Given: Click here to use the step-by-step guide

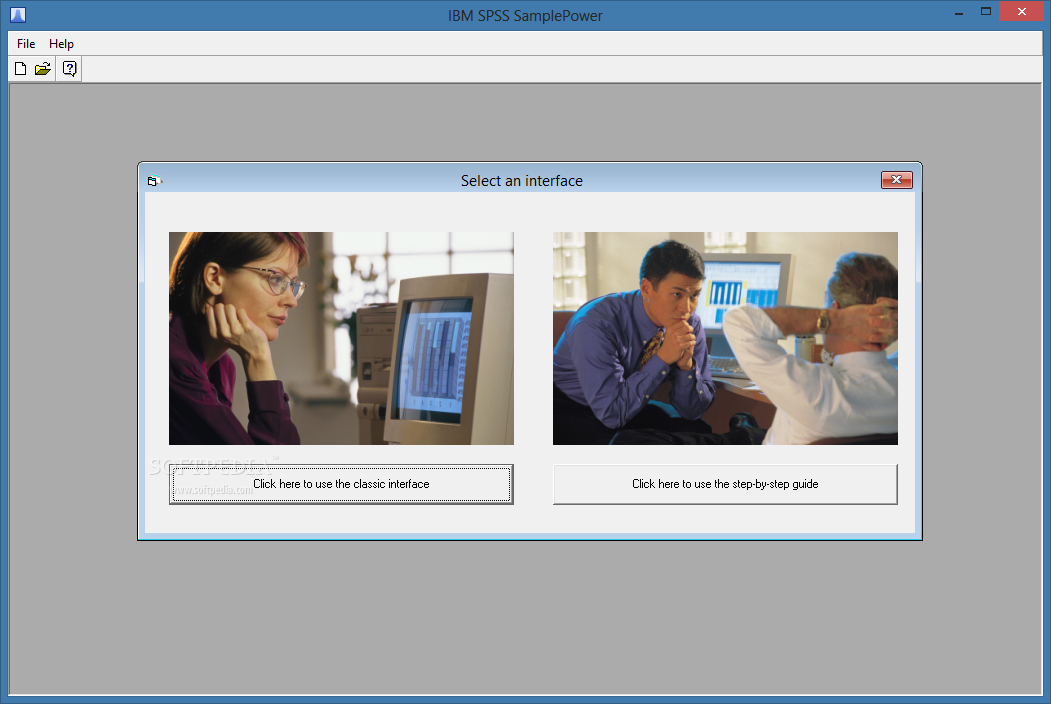Looking at the screenshot, I should pos(725,484).
